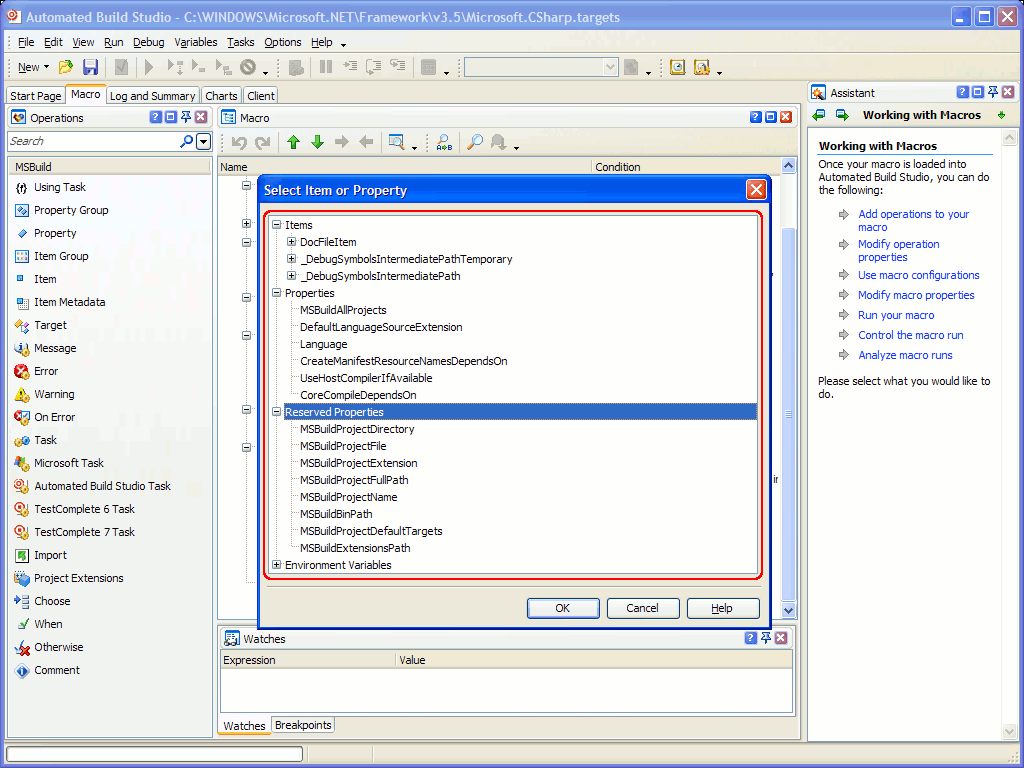Viewport: 1024px width, 768px height.
Task: Go back in Assistant panel
Action: click(x=819, y=115)
